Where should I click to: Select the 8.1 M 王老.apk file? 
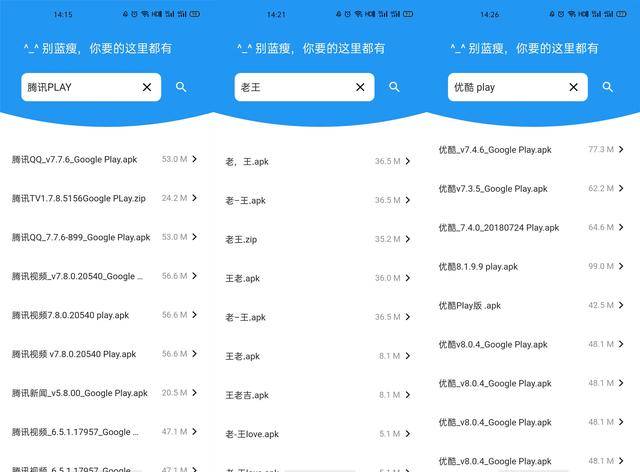pyautogui.click(x=242, y=356)
